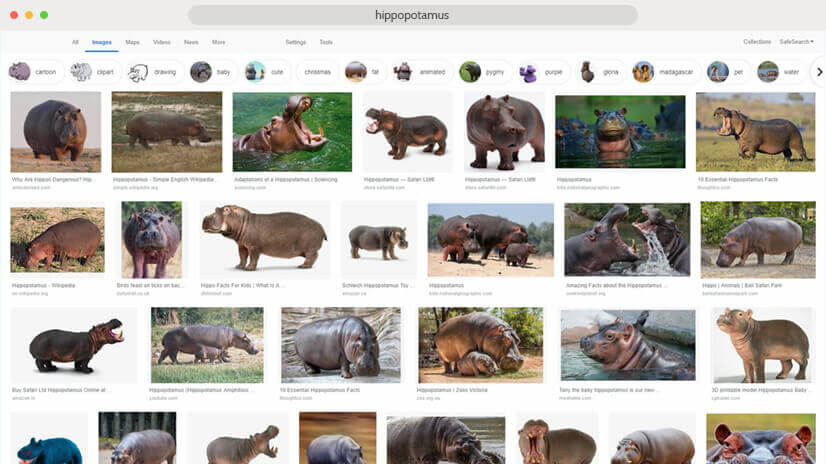Switch to the Maps tab

tap(132, 42)
